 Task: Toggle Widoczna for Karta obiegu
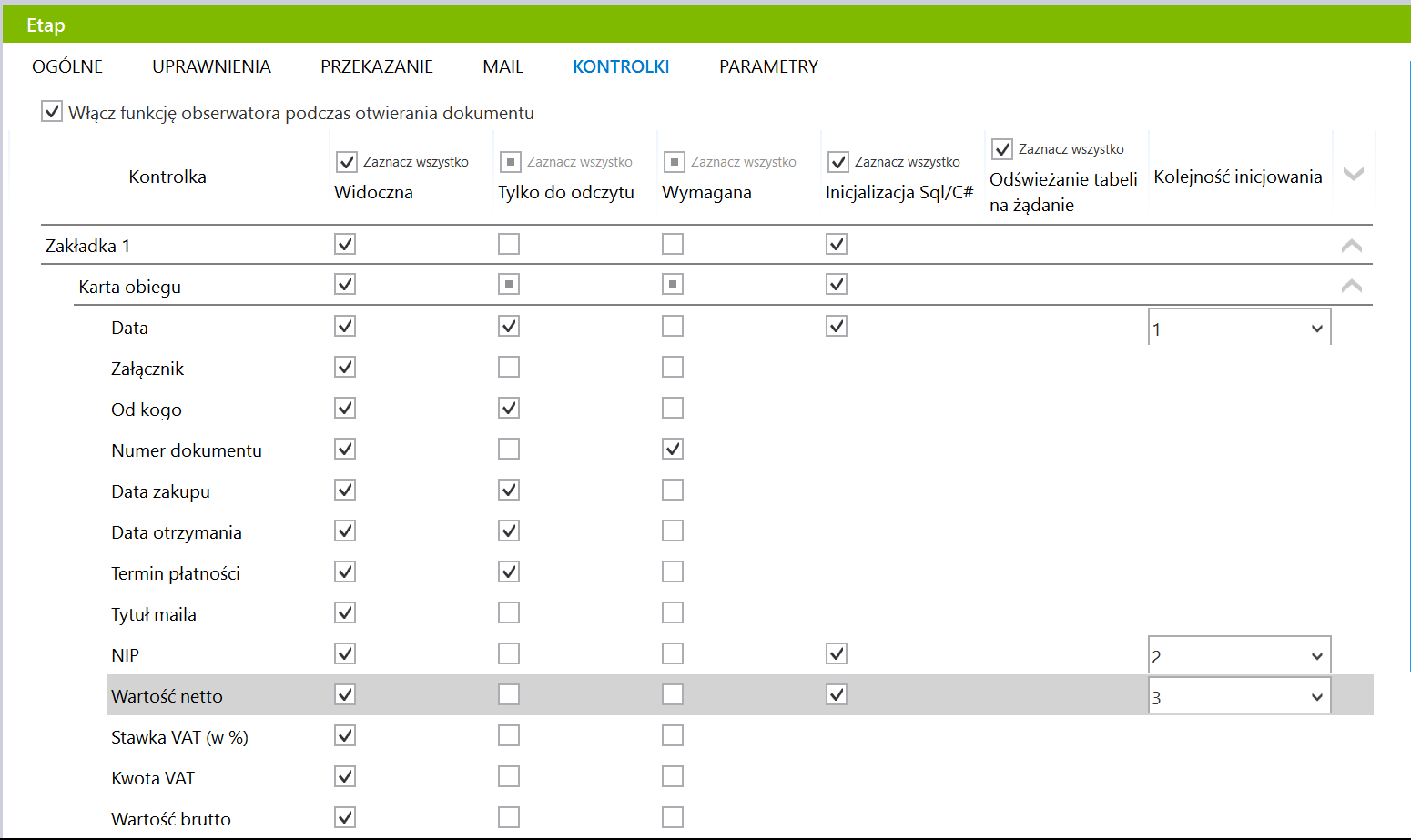coord(345,284)
